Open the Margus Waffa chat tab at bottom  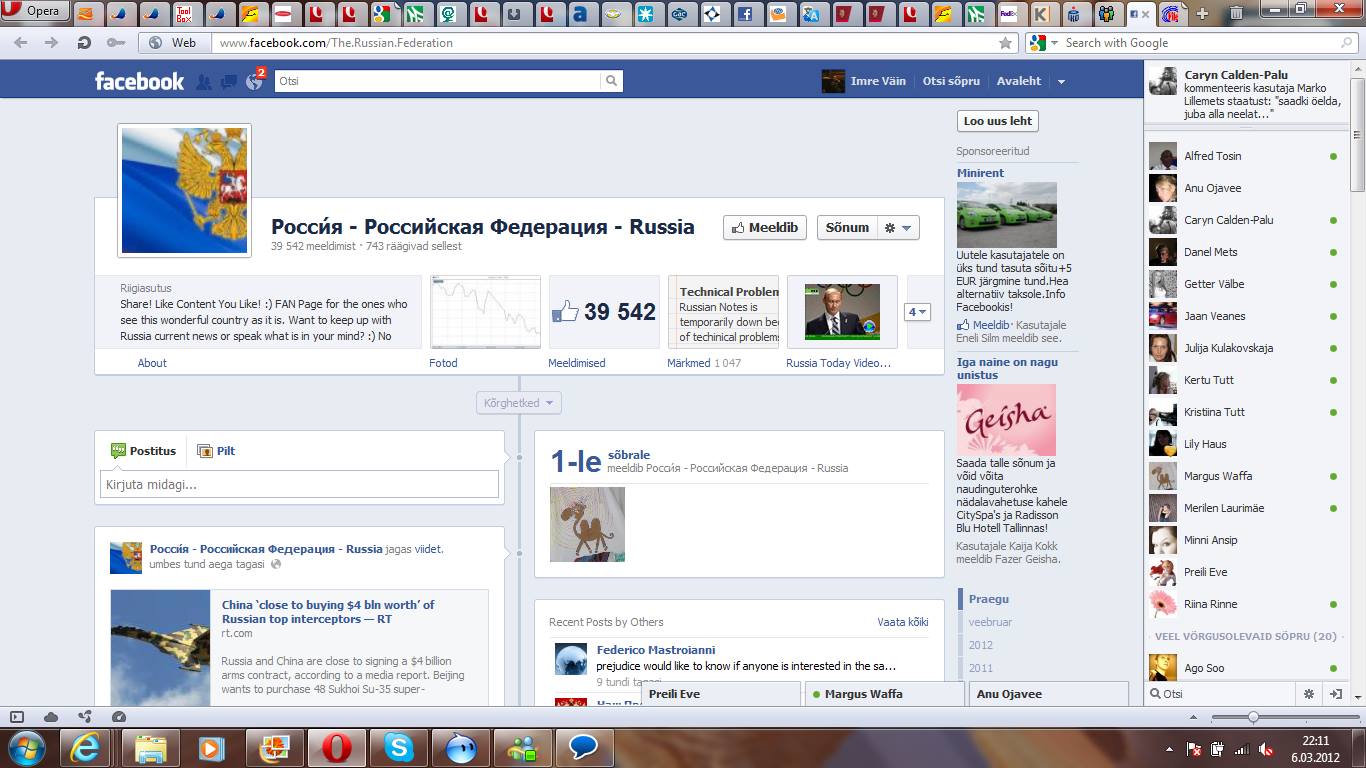point(885,694)
